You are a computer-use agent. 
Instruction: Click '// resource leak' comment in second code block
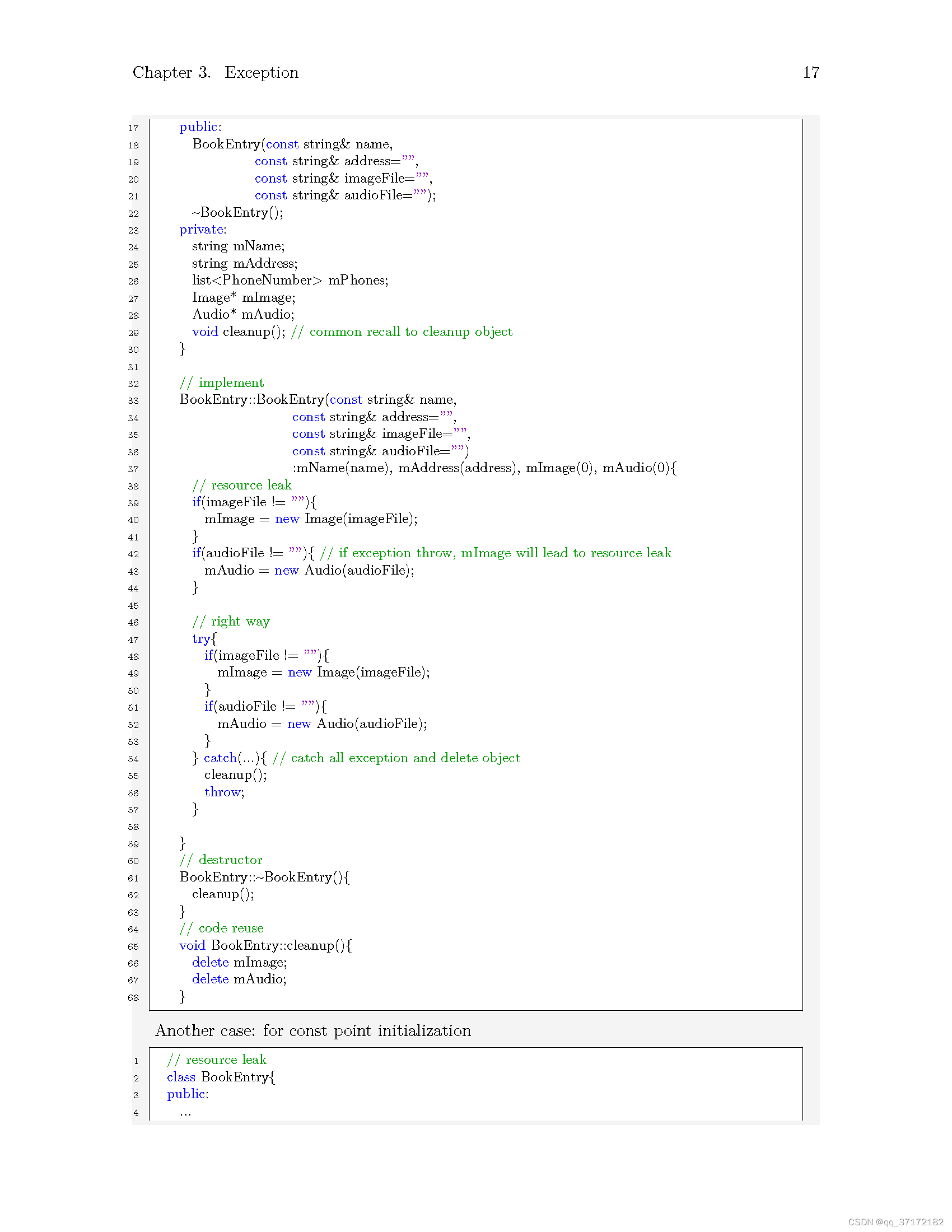[217, 1060]
